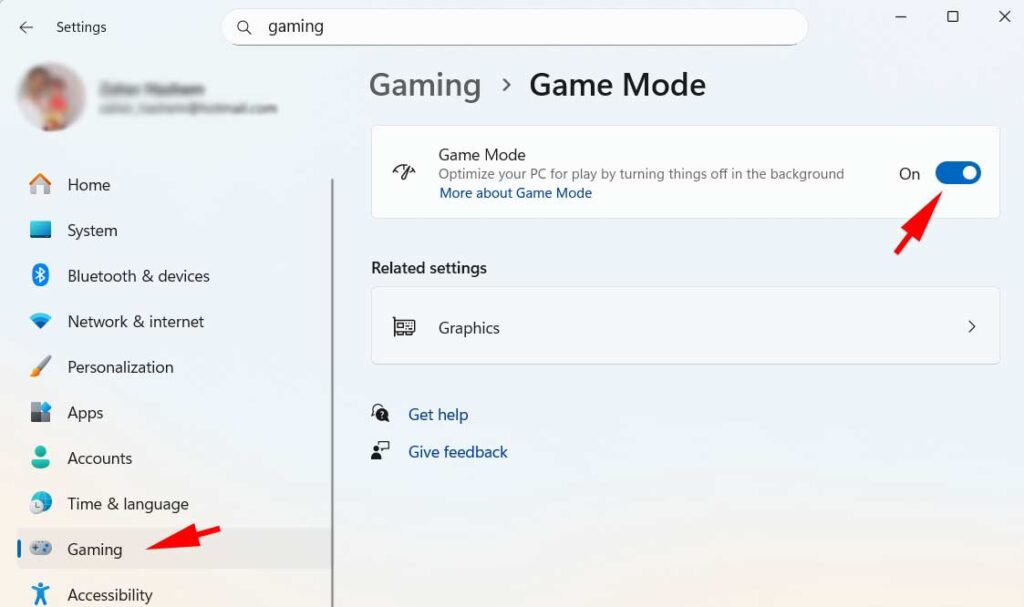Click the Home house icon
Screen dimensions: 1024x607
(40, 185)
